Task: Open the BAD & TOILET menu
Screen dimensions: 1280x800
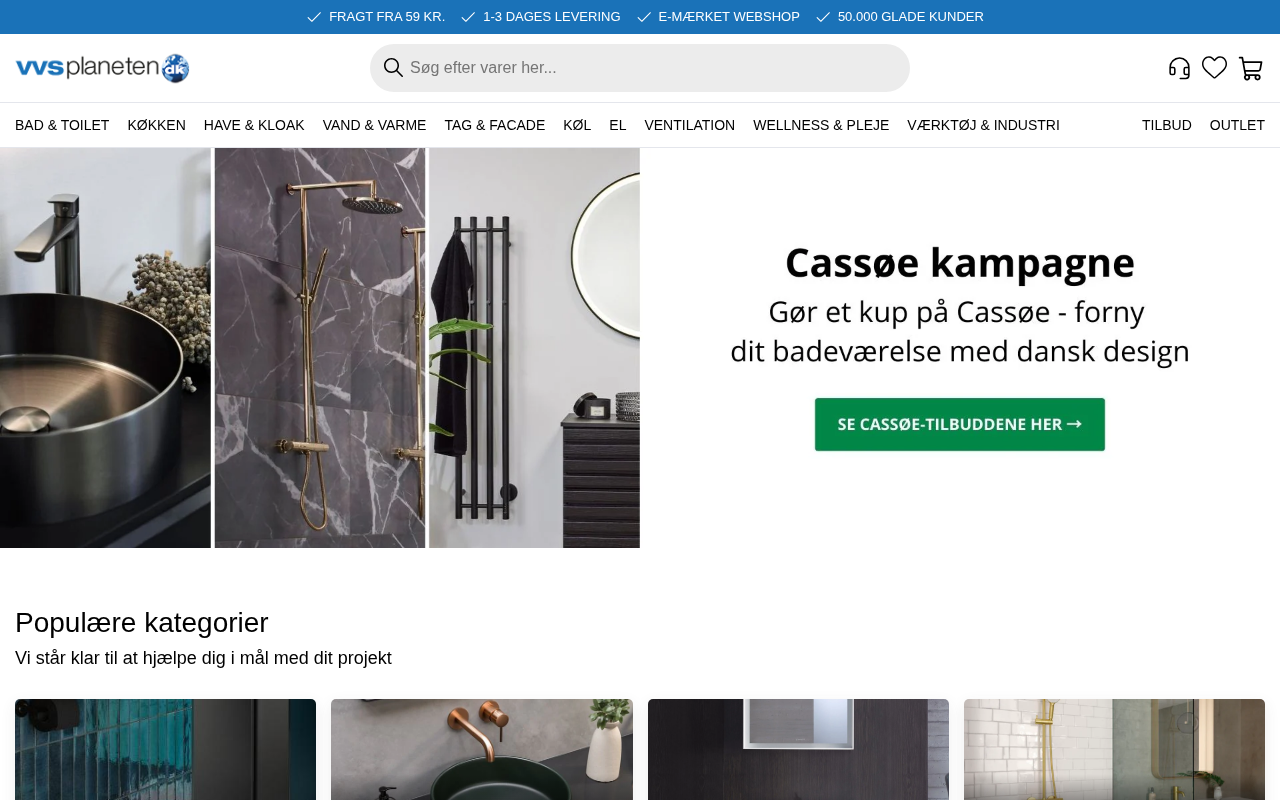Action: (62, 125)
